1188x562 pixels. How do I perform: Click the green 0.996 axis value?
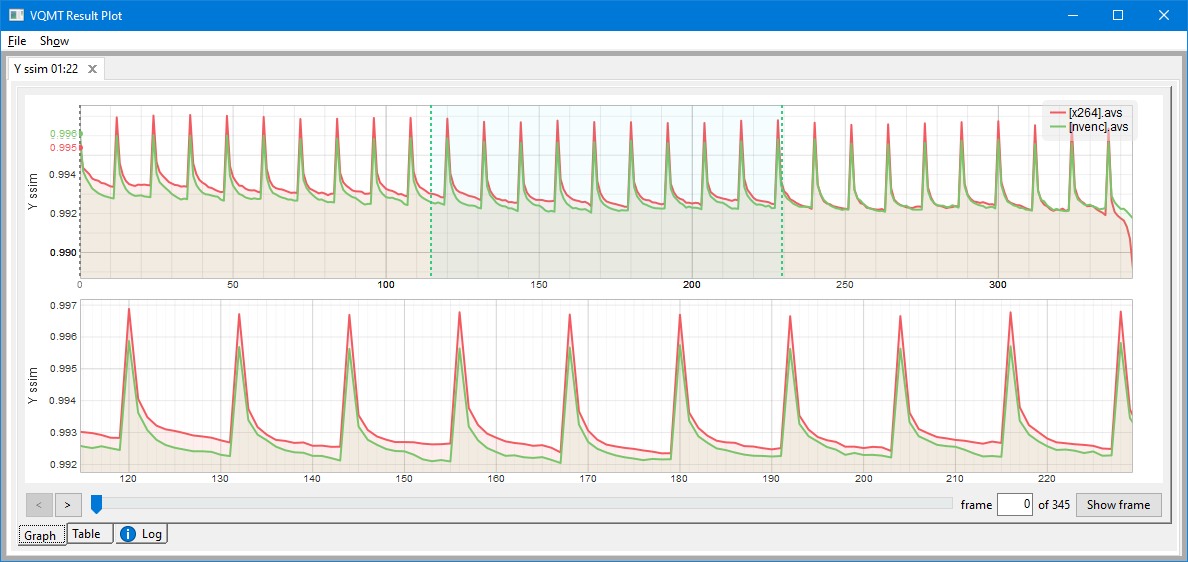click(x=63, y=133)
